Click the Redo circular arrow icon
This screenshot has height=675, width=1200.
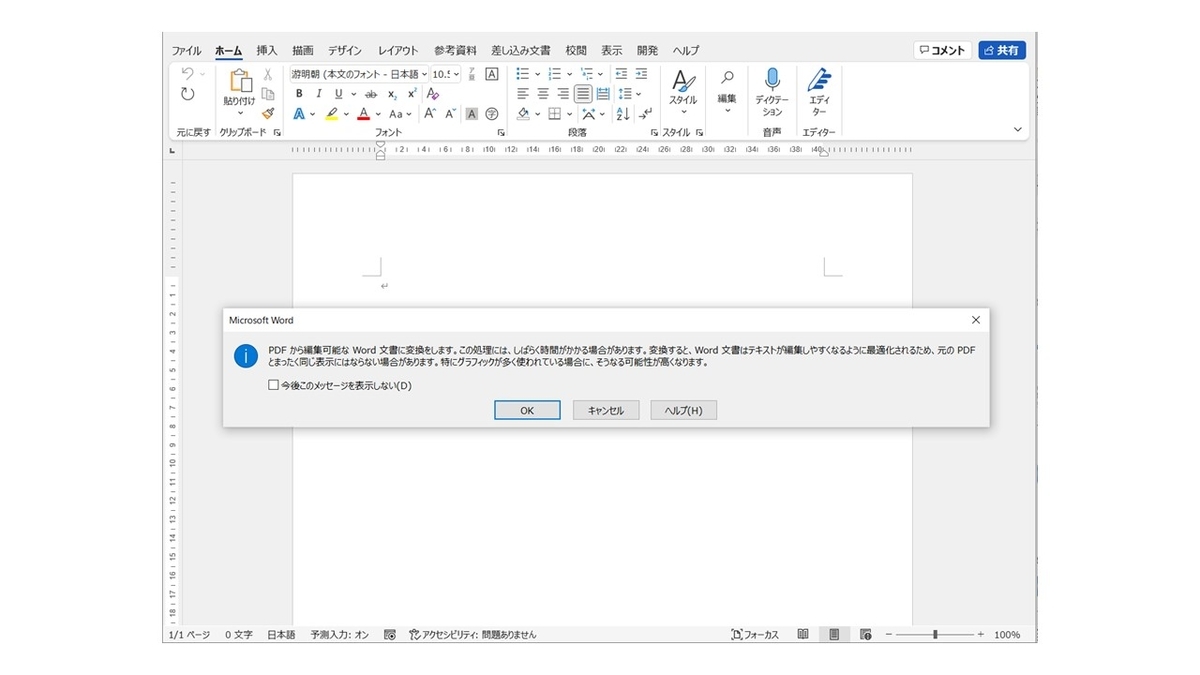point(188,94)
